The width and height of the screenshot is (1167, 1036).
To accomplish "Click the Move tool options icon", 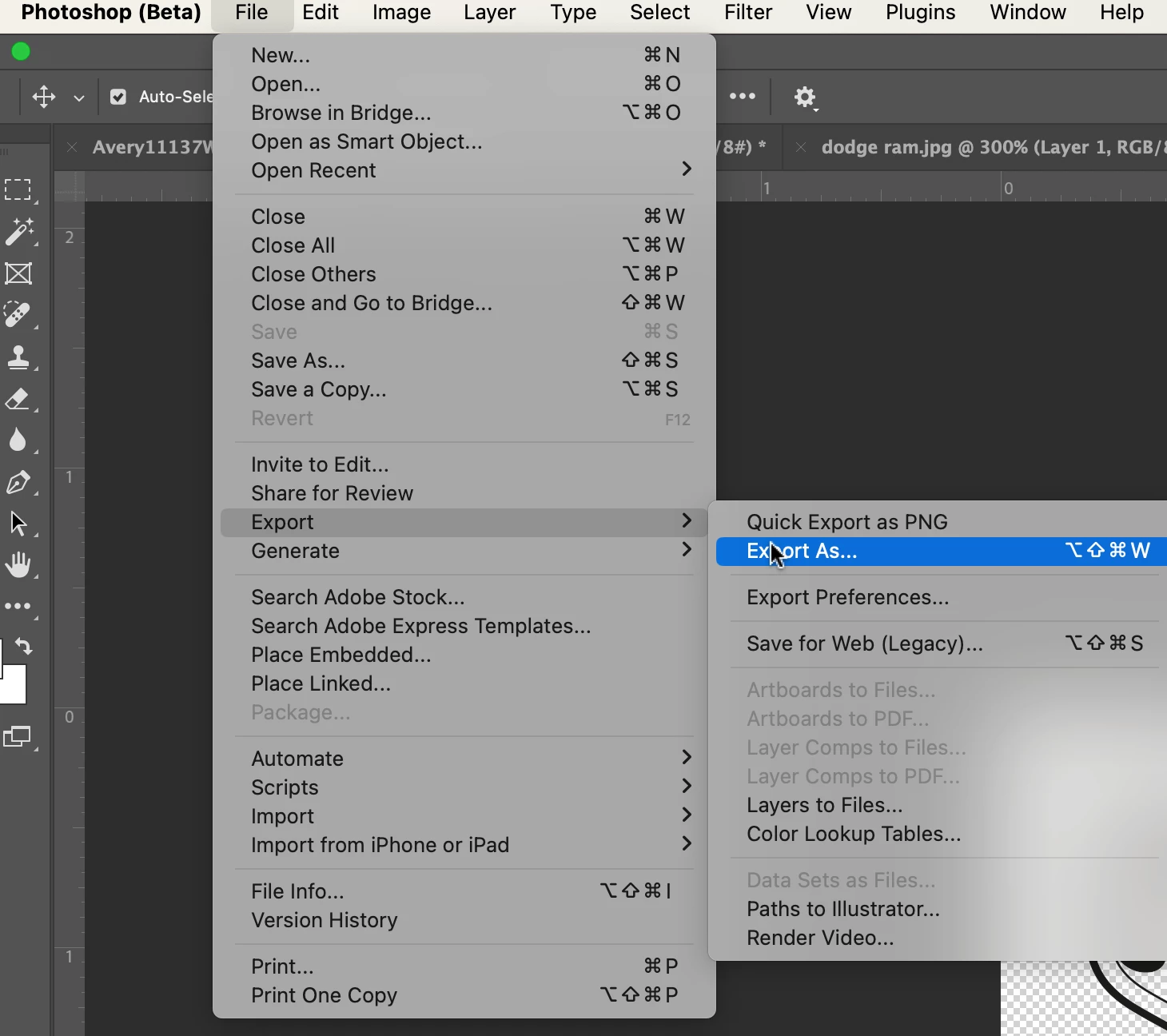I will (x=43, y=97).
